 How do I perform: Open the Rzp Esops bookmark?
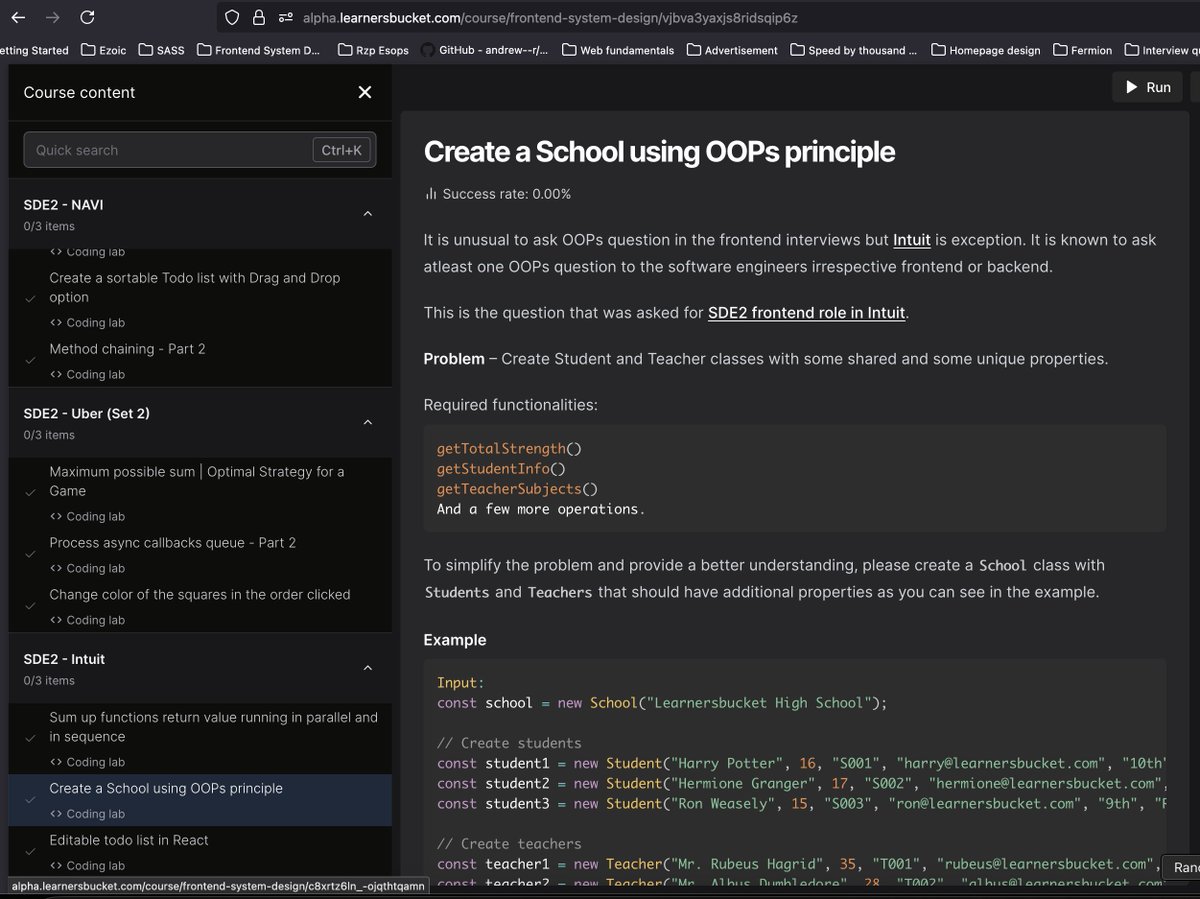click(374, 50)
